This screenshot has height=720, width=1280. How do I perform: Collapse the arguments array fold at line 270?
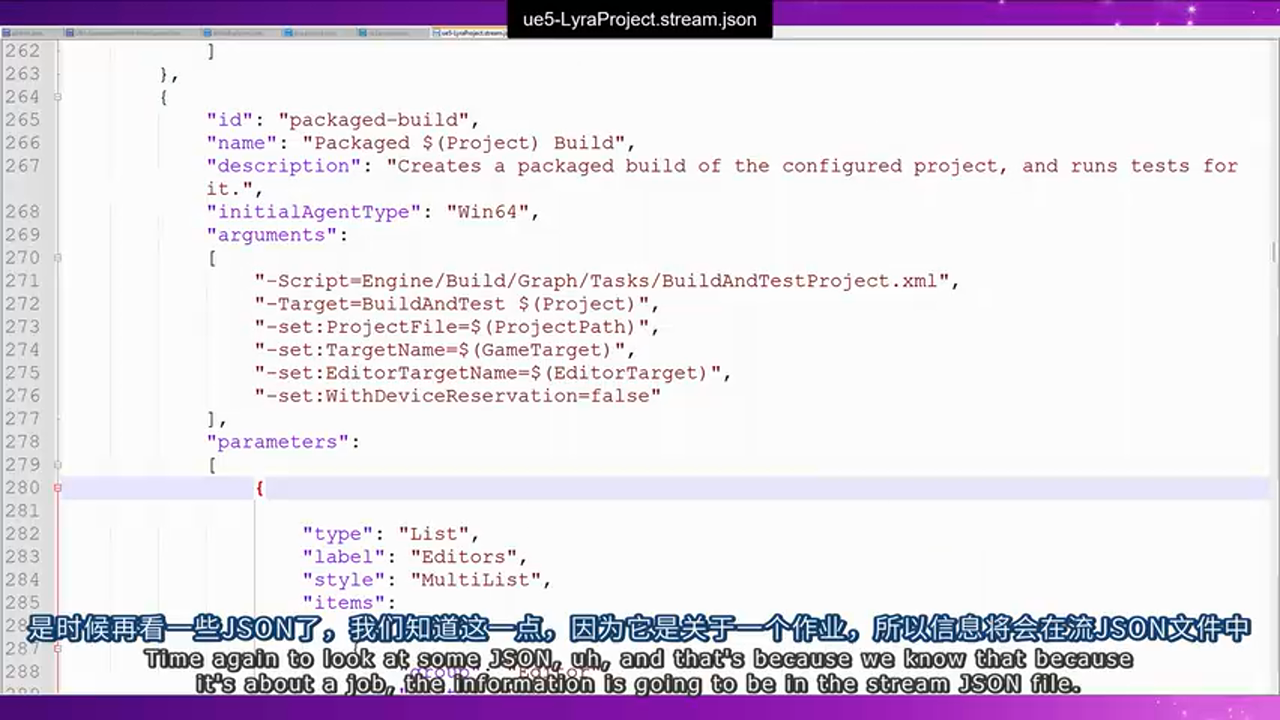point(57,258)
